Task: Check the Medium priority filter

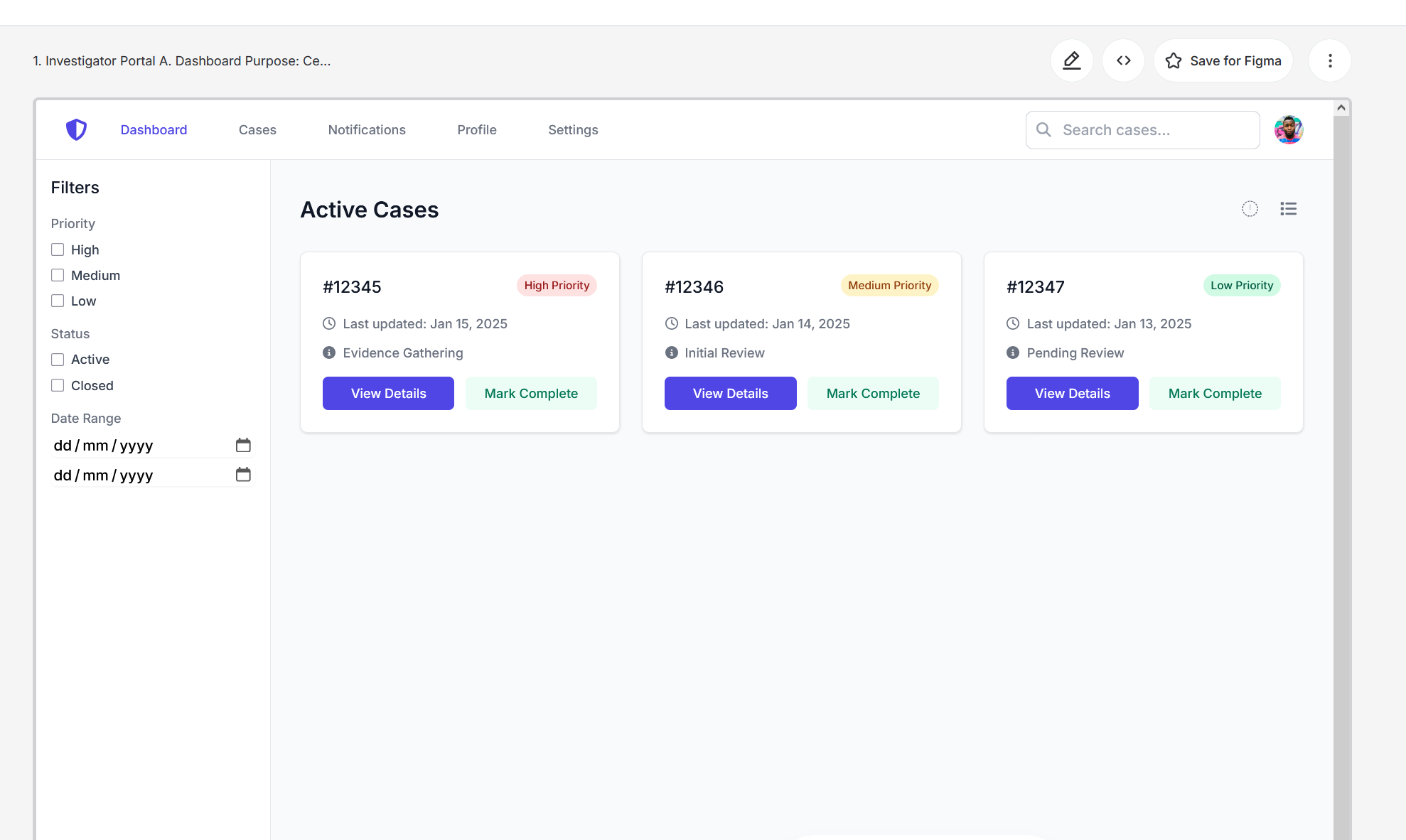Action: [58, 275]
